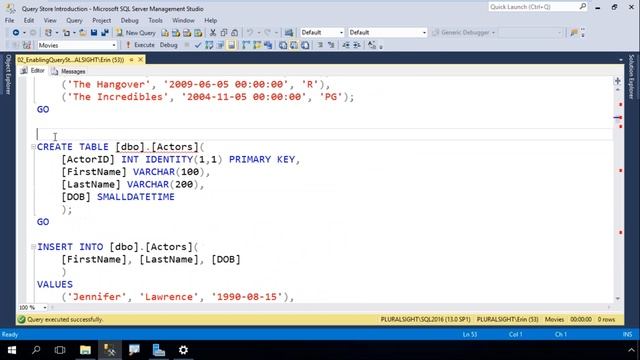Click the Debug toolbar button
The width and height of the screenshot is (640, 360).
pos(169,45)
